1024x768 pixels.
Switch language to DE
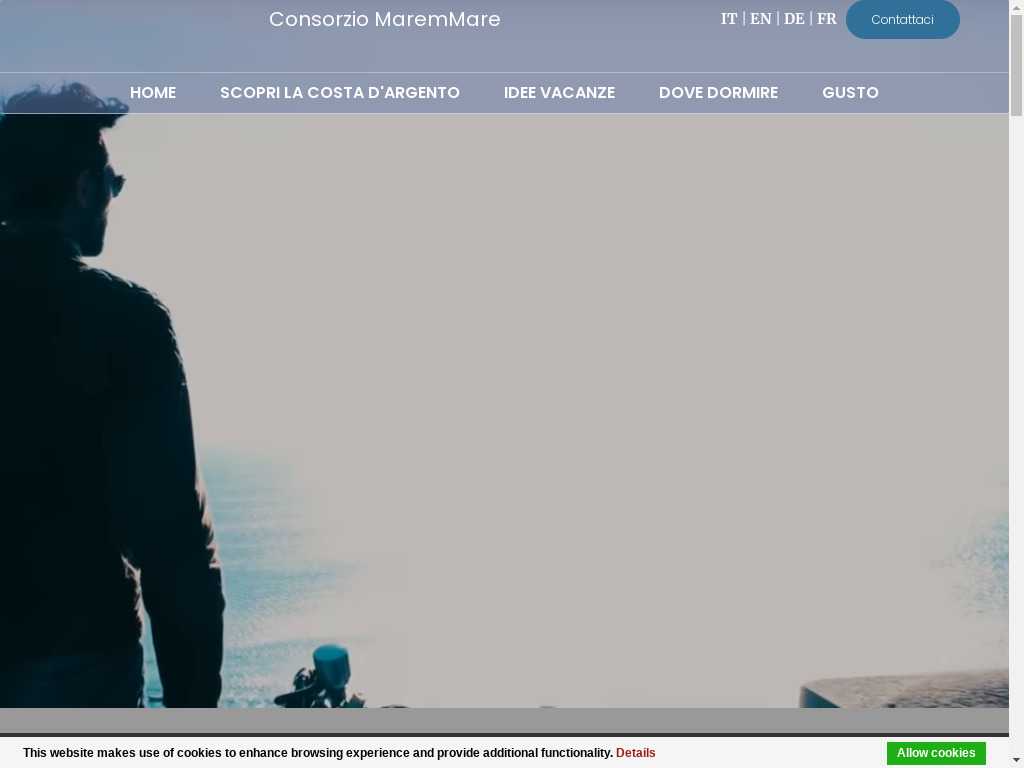pyautogui.click(x=794, y=19)
